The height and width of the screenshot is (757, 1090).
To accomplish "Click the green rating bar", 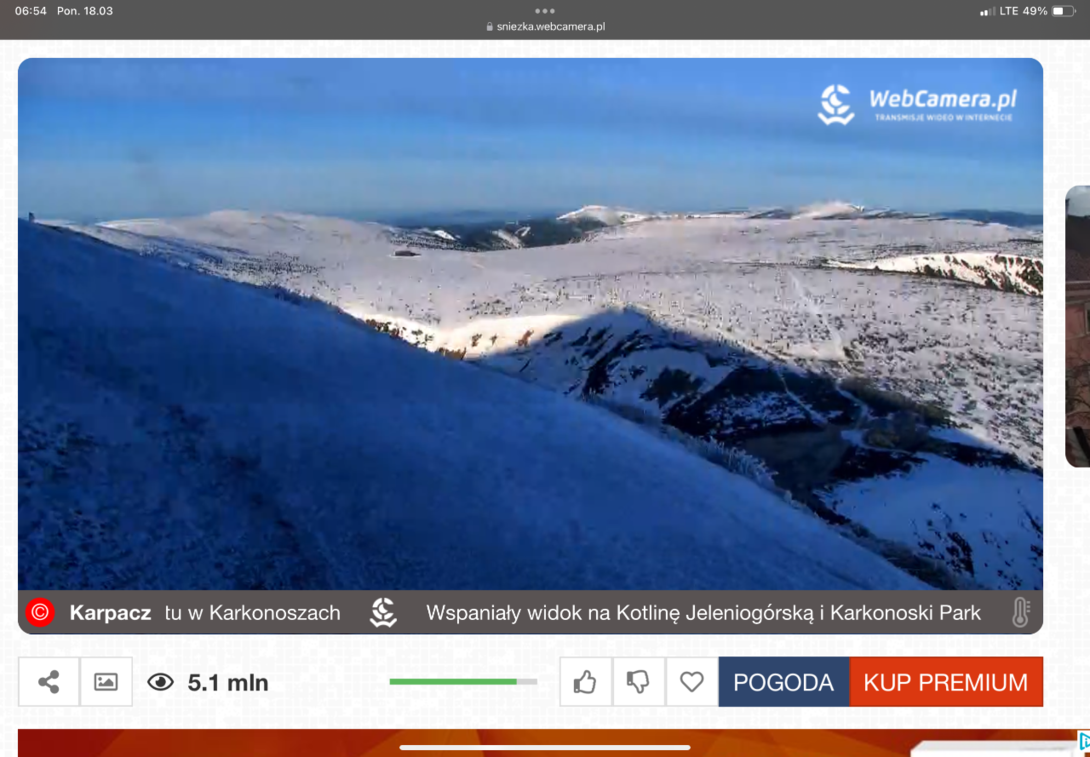I will point(463,682).
